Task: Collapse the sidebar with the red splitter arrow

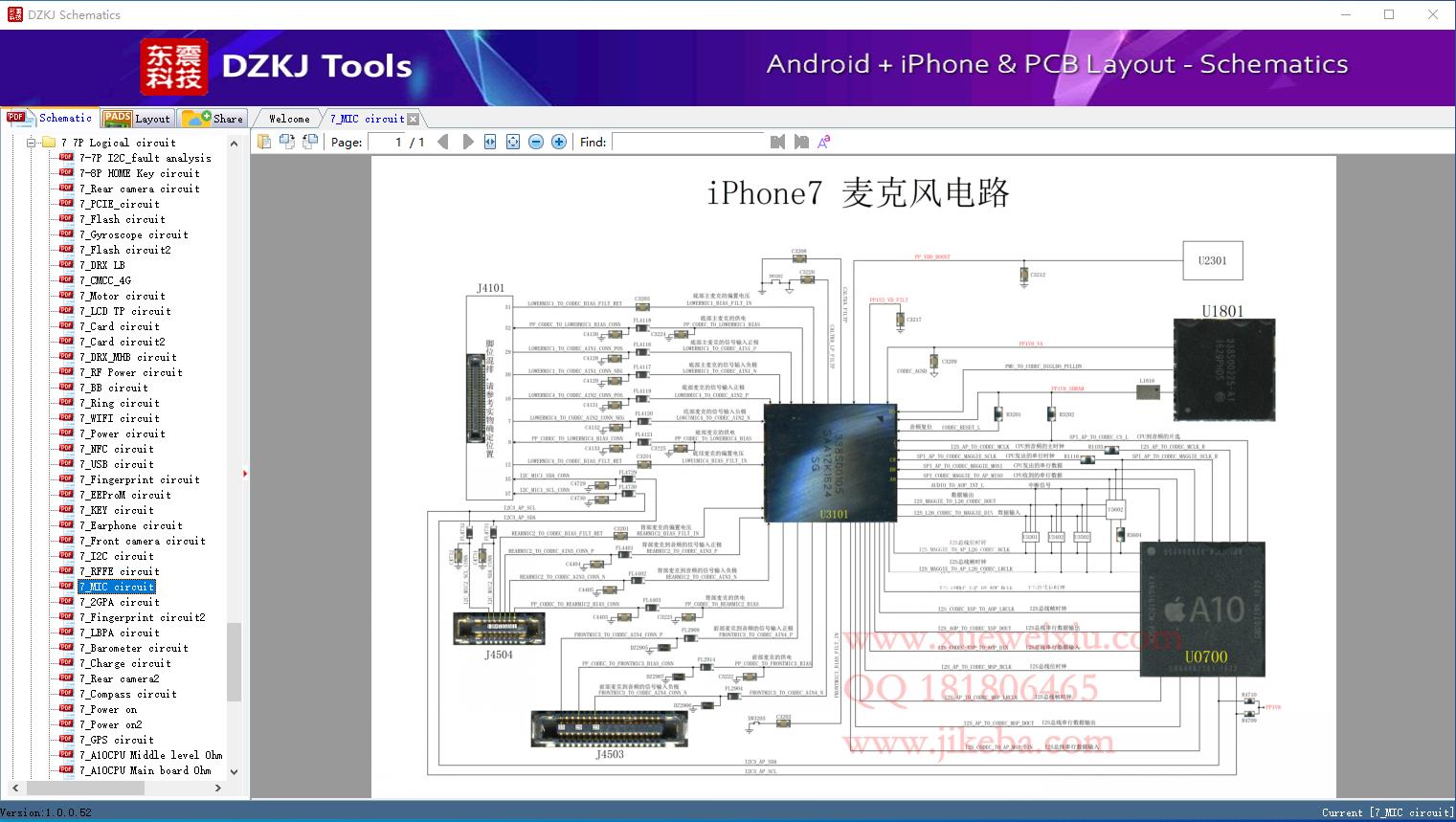Action: (x=245, y=473)
